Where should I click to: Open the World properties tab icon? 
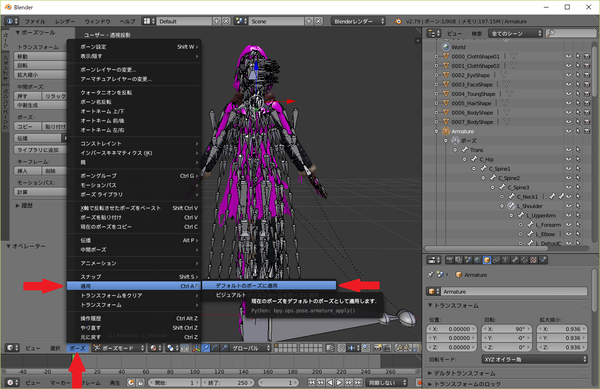coord(477,260)
